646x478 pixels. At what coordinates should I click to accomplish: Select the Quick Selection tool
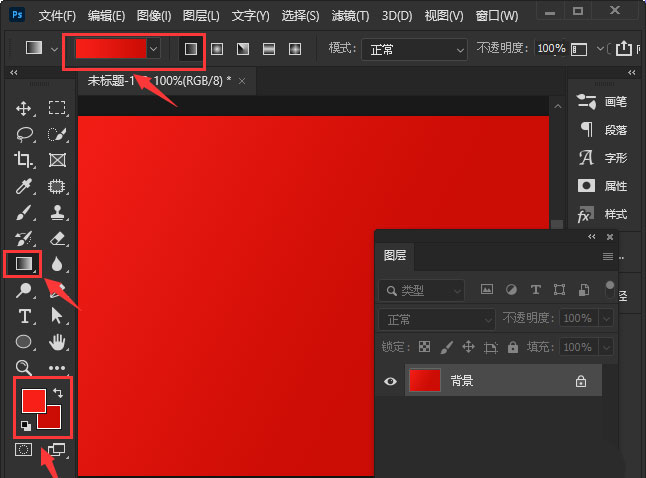point(57,134)
